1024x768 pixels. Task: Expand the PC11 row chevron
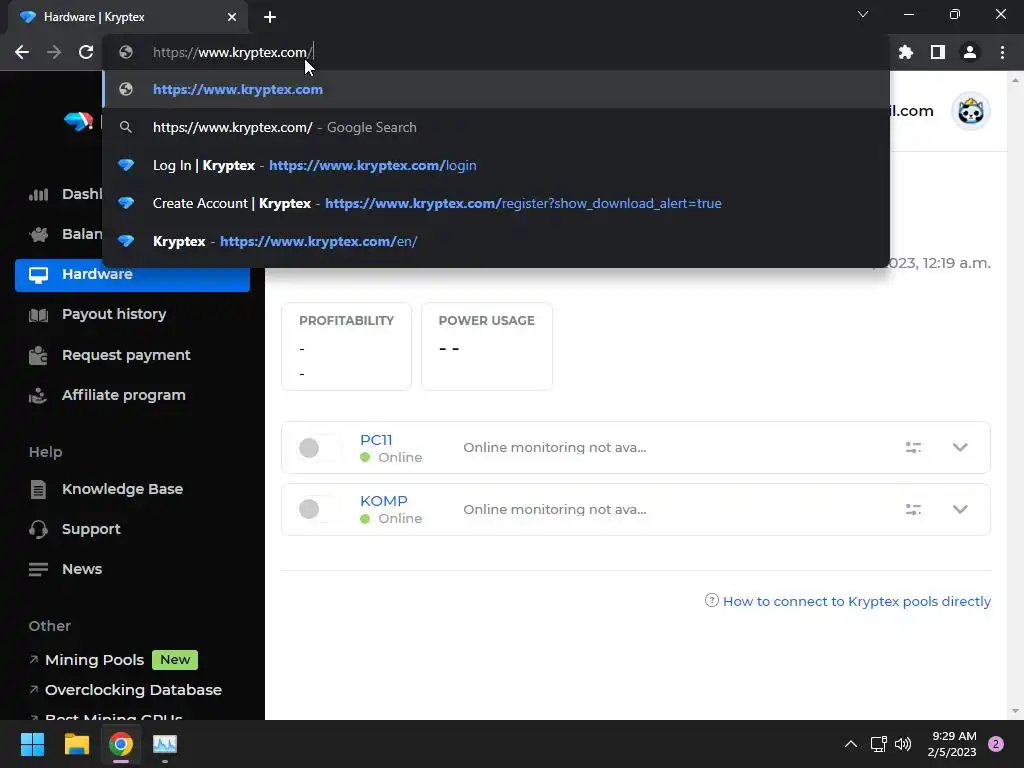(x=960, y=447)
